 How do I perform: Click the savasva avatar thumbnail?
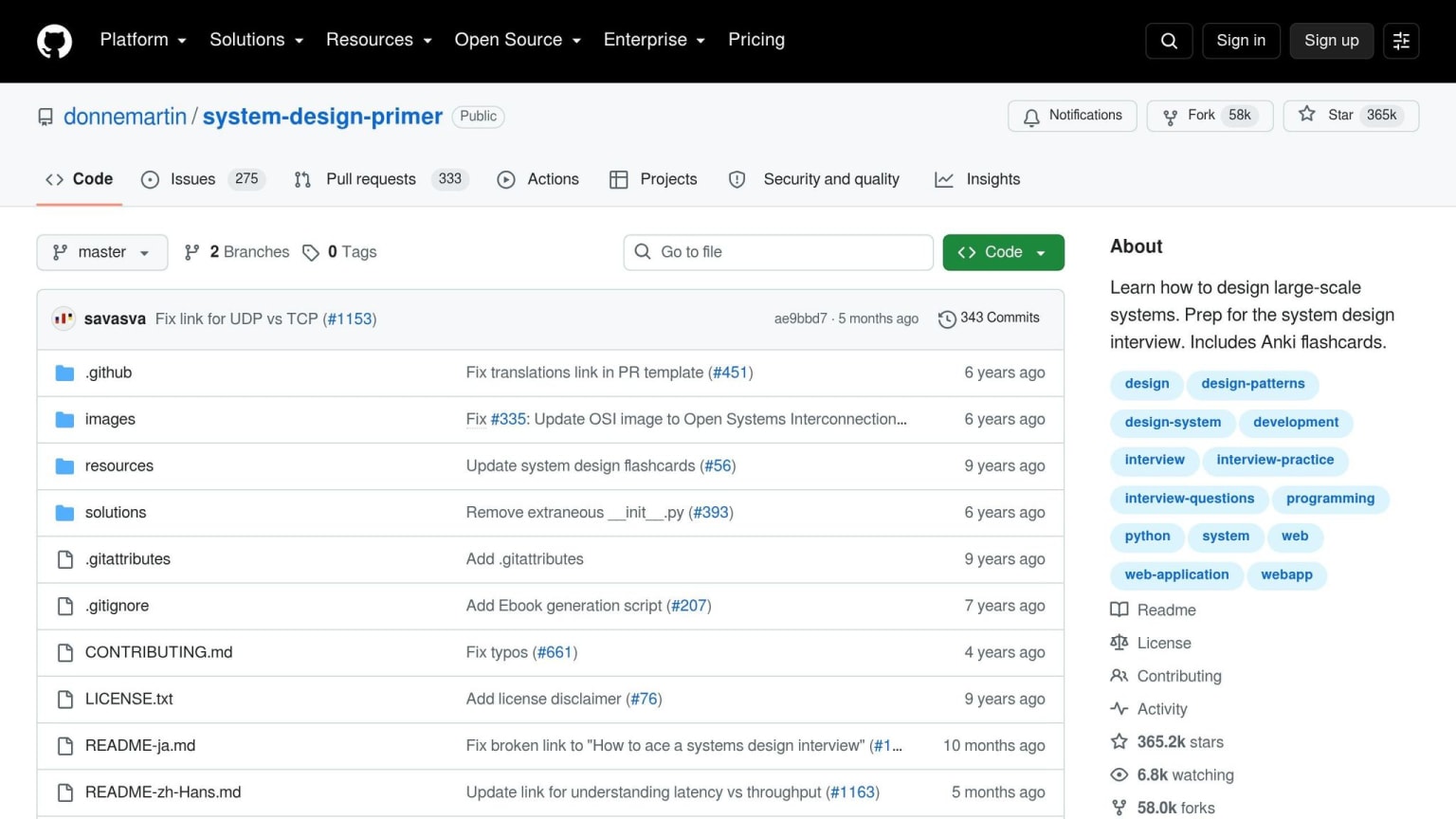[64, 318]
